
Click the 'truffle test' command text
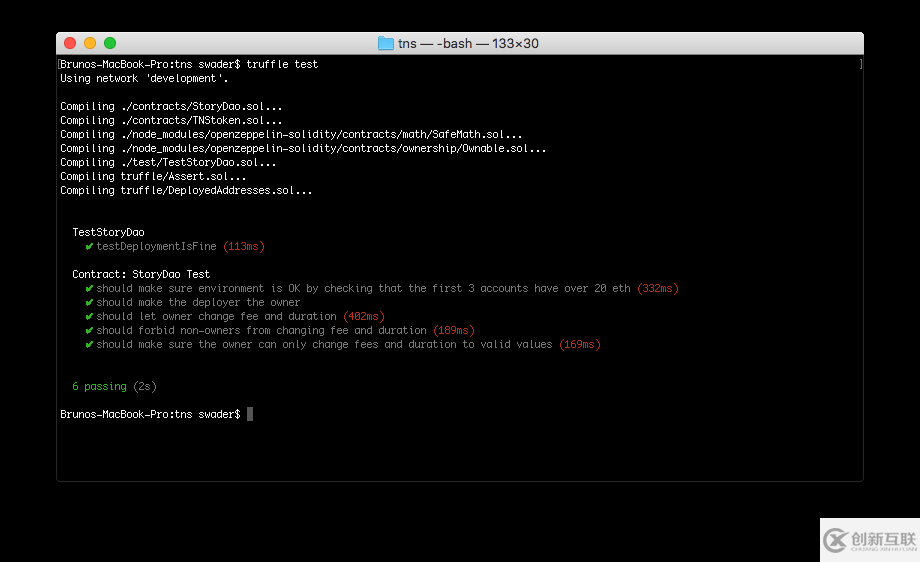pos(282,64)
